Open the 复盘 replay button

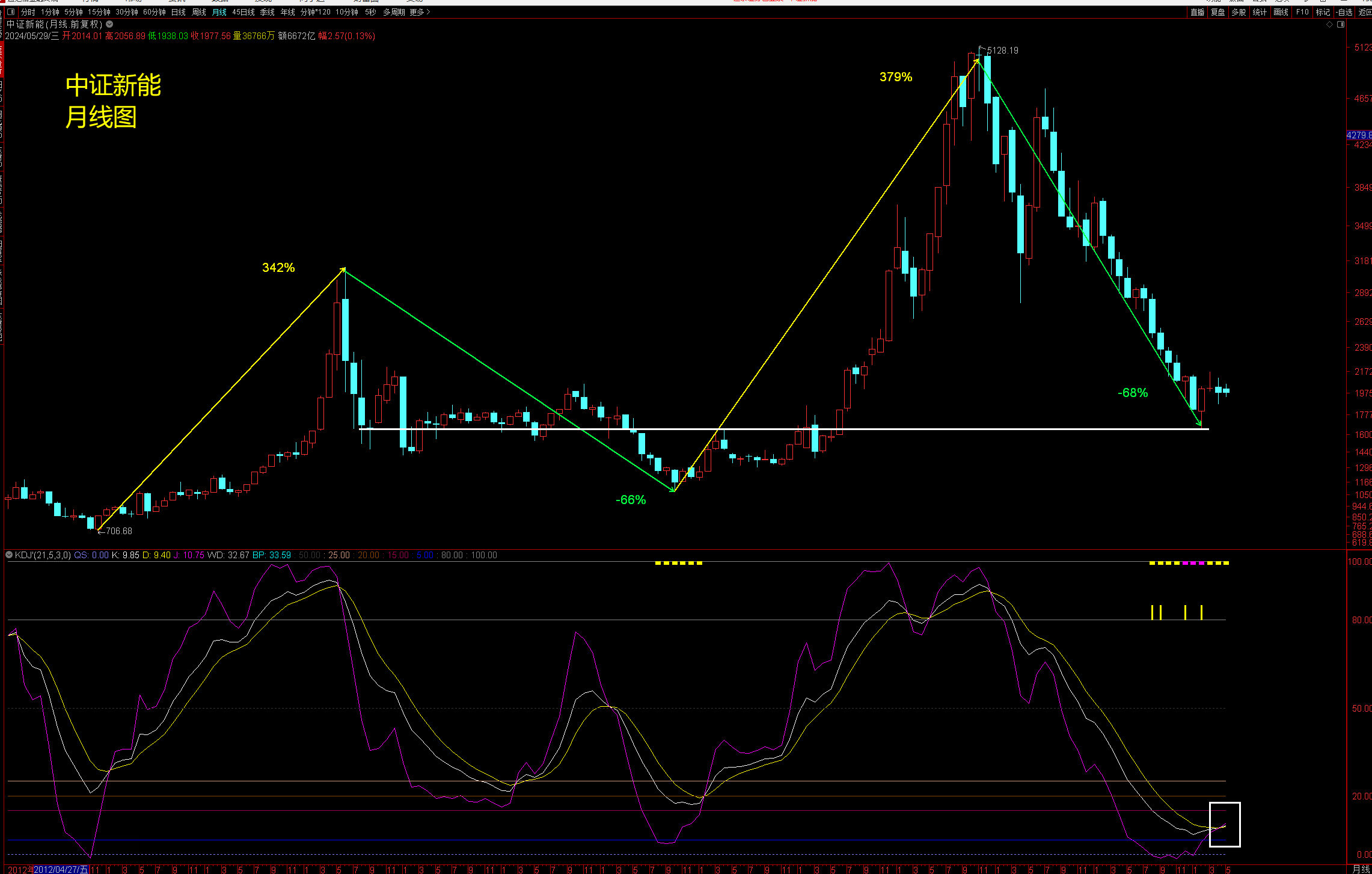1217,12
